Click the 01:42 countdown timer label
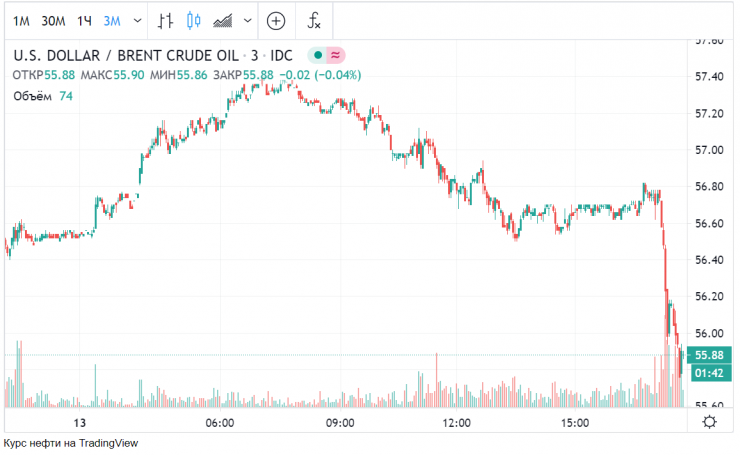 708,373
